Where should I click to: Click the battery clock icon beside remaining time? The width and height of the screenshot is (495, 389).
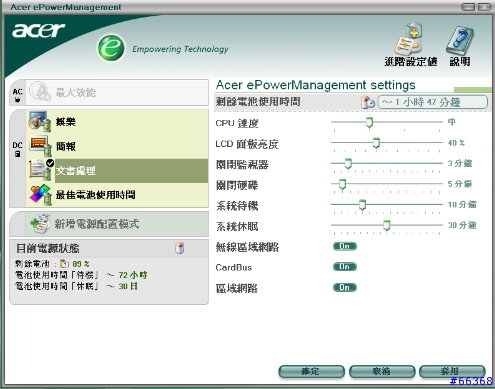[368, 102]
